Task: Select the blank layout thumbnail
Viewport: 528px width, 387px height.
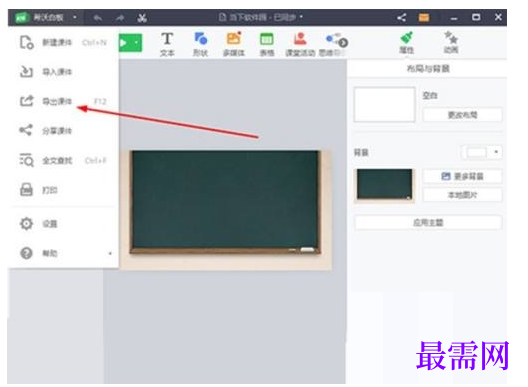Action: (384, 104)
